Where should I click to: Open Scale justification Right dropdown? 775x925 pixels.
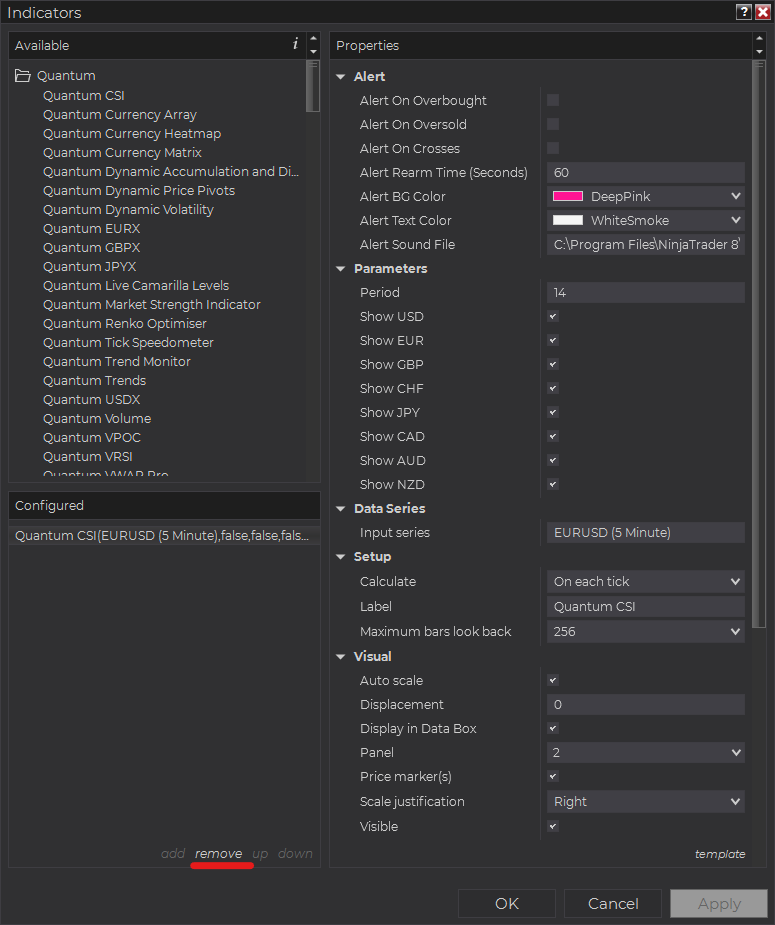point(645,802)
